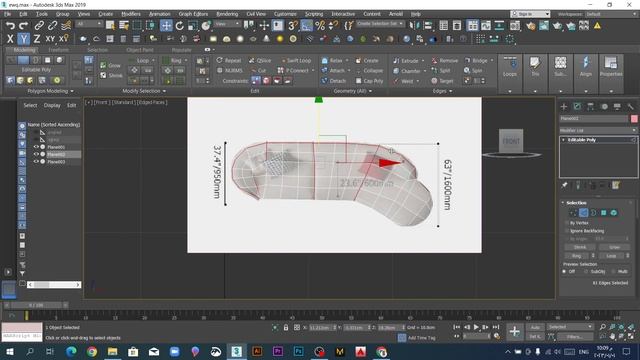Enable the By Vertex checkbox
The height and width of the screenshot is (360, 640).
(567, 223)
